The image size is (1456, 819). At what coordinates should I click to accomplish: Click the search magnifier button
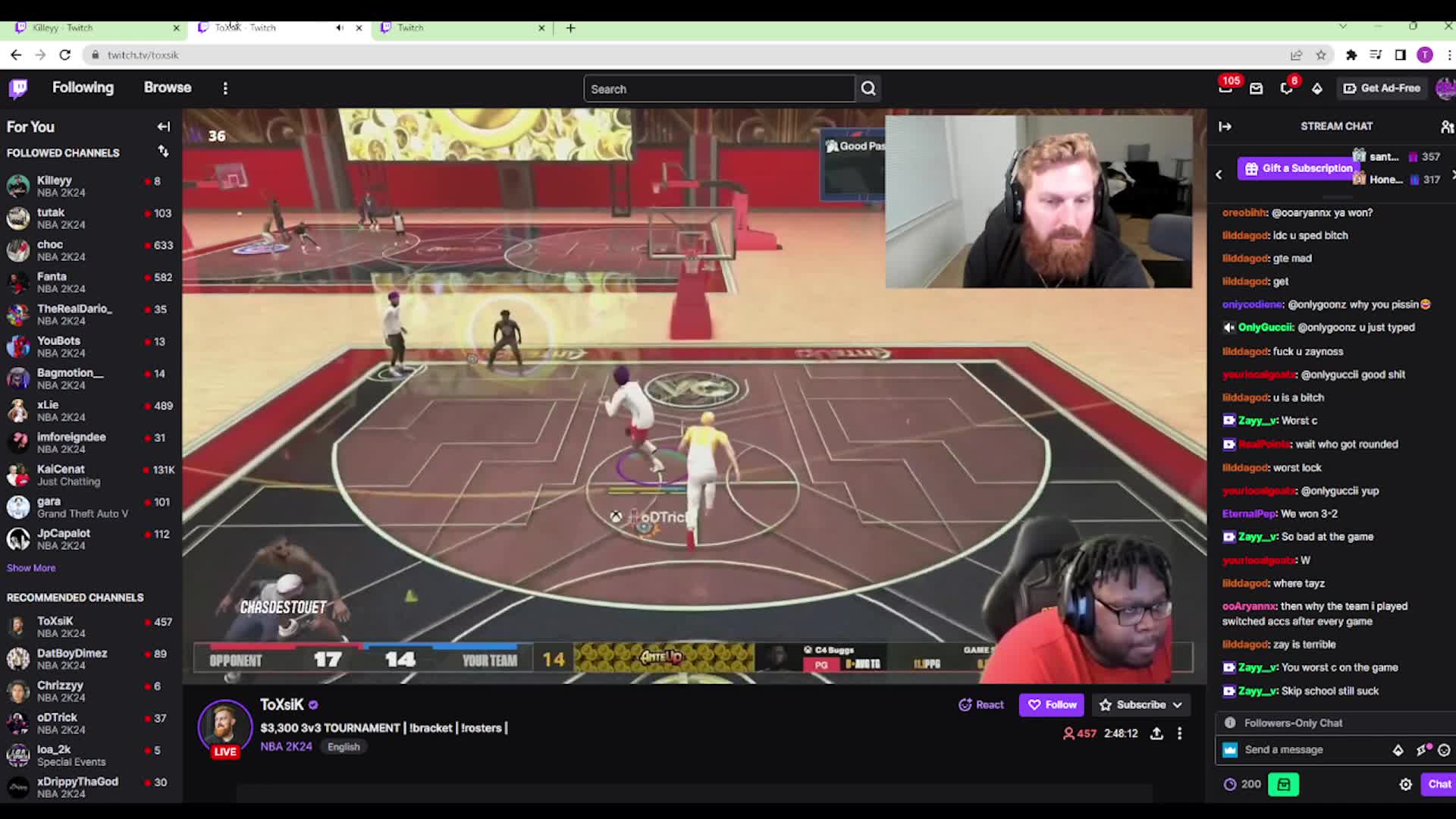[x=868, y=89]
